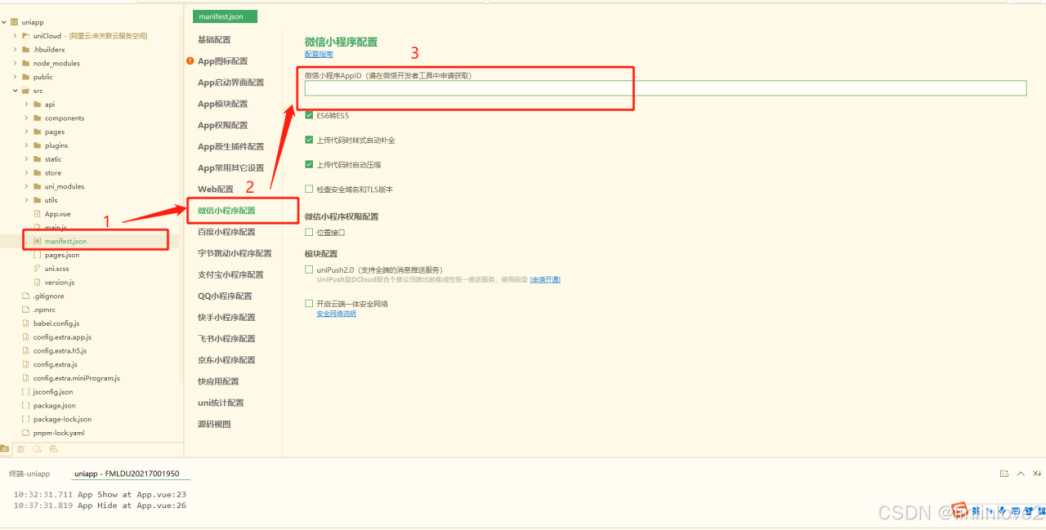The image size is (1046, 530).
Task: Click the uniCloud folder icon
Action: 26,35
